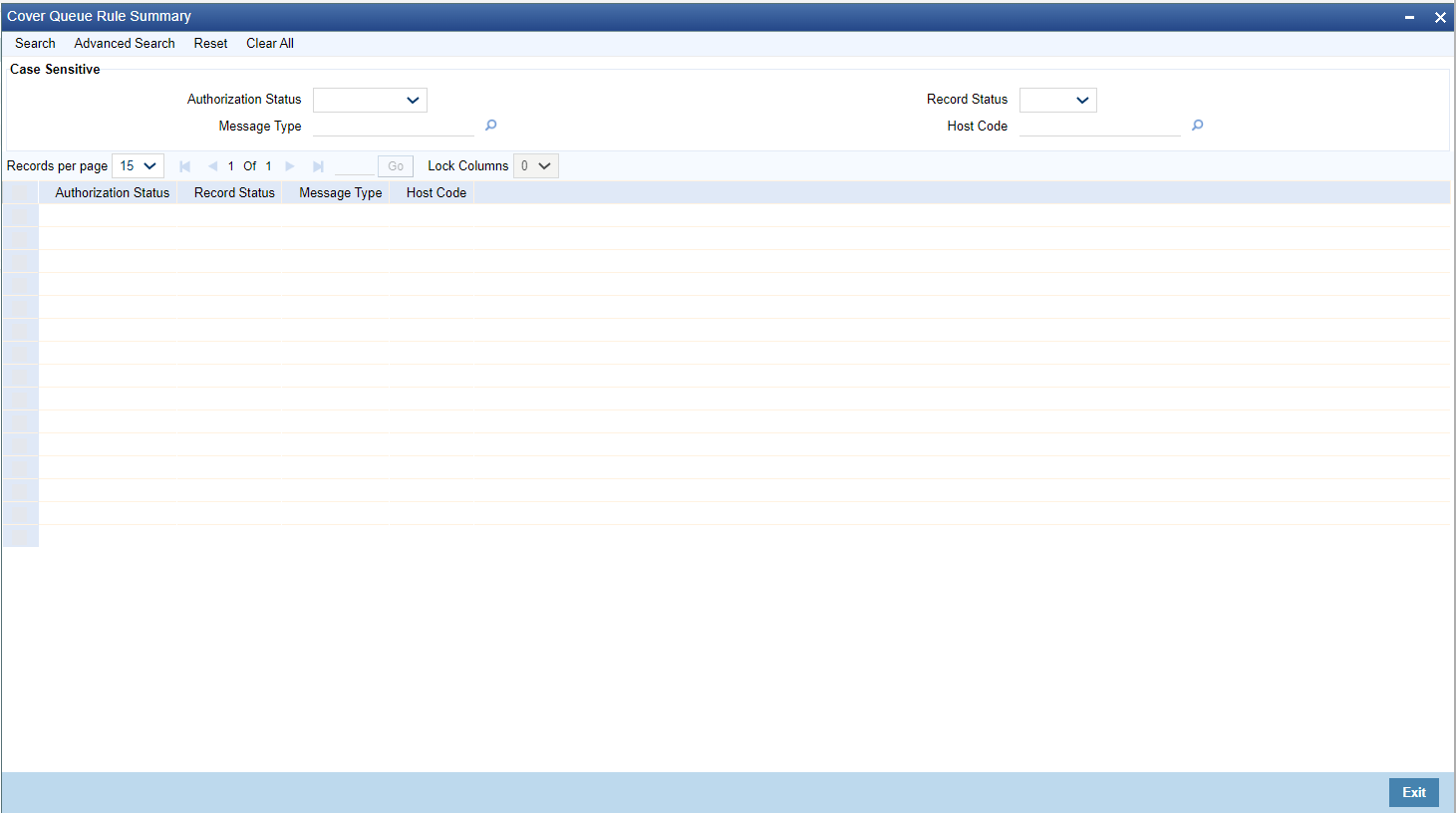1456x813 pixels.
Task: Minimize the Cover Queue Rule Summary window
Action: [1410, 17]
